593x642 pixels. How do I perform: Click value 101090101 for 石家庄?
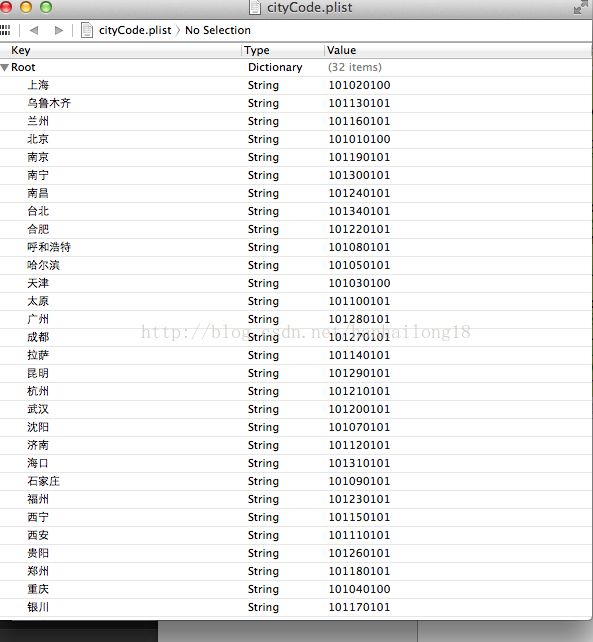pyautogui.click(x=360, y=482)
